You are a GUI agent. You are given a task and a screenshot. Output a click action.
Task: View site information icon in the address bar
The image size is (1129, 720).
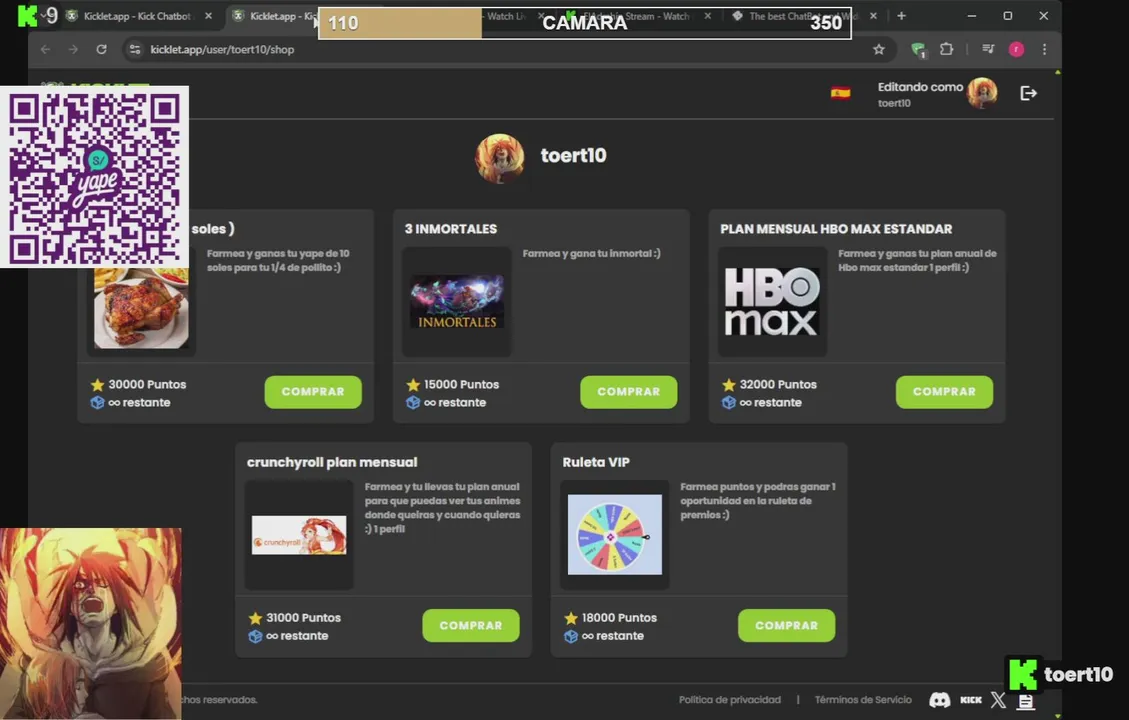[x=135, y=50]
